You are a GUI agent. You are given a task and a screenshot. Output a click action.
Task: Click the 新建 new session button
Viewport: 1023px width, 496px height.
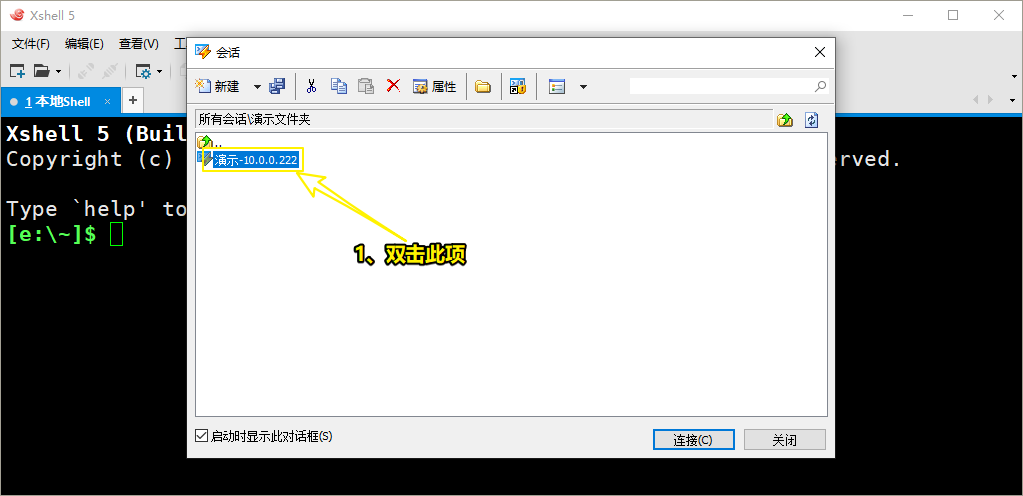coord(219,86)
